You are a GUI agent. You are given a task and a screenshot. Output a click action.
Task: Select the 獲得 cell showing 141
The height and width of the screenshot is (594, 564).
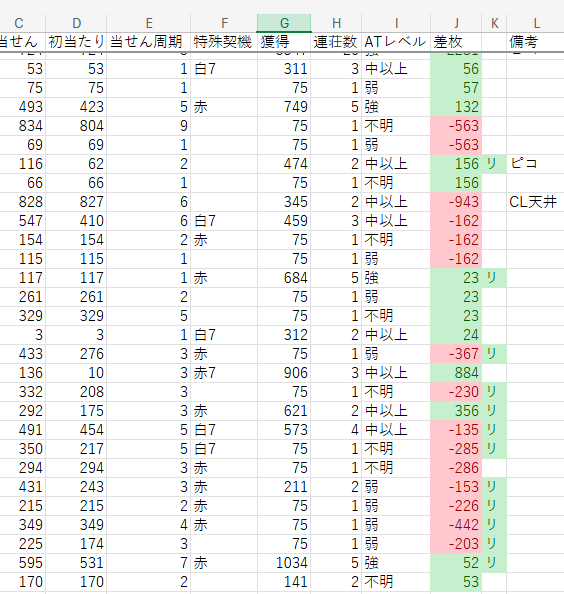click(284, 582)
